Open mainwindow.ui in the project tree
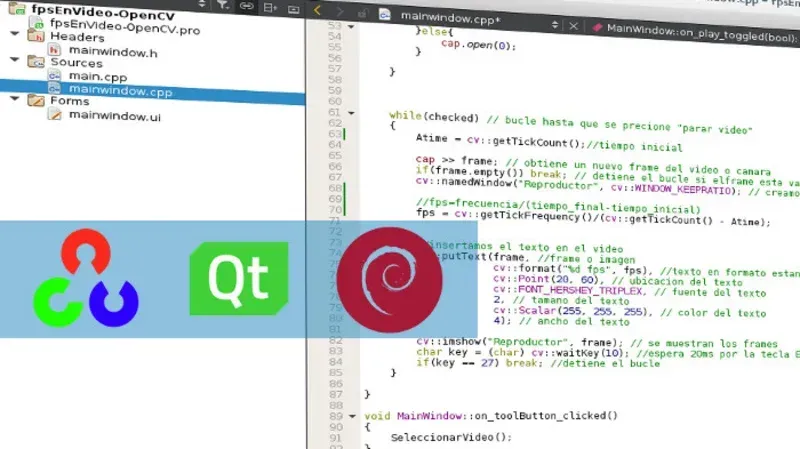 click(x=115, y=116)
